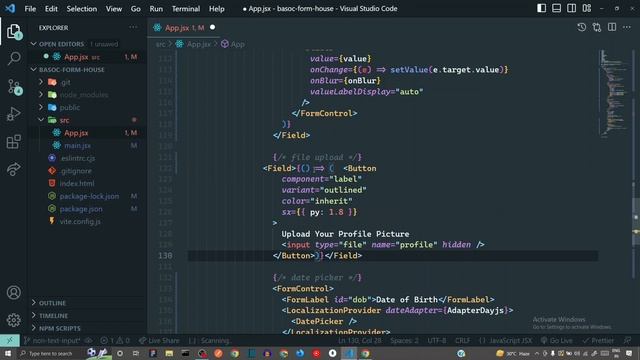Image resolution: width=640 pixels, height=360 pixels.
Task: Open editor More Actions ellipsis
Action: click(627, 27)
